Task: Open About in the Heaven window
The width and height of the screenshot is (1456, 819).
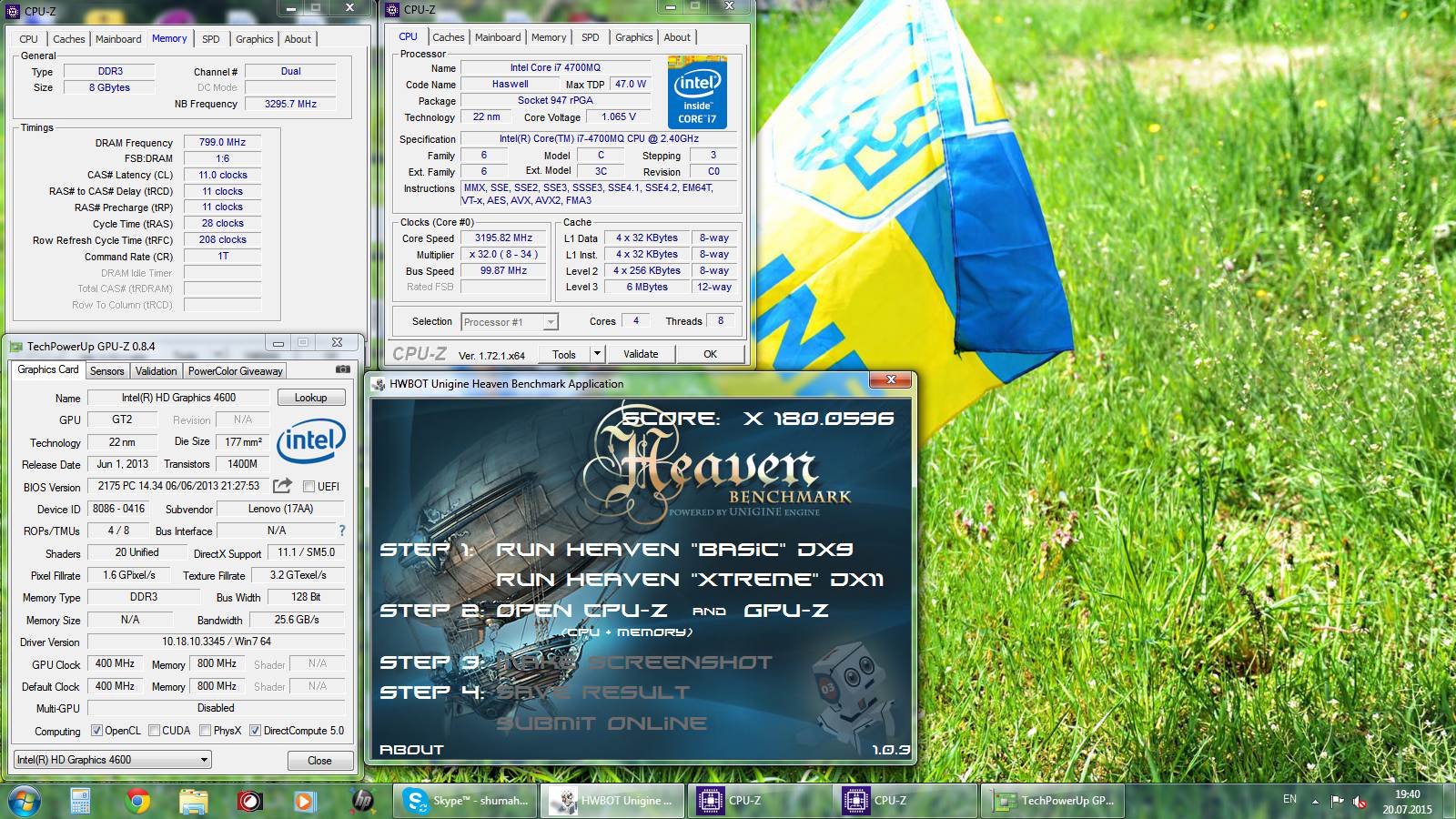Action: (x=411, y=750)
